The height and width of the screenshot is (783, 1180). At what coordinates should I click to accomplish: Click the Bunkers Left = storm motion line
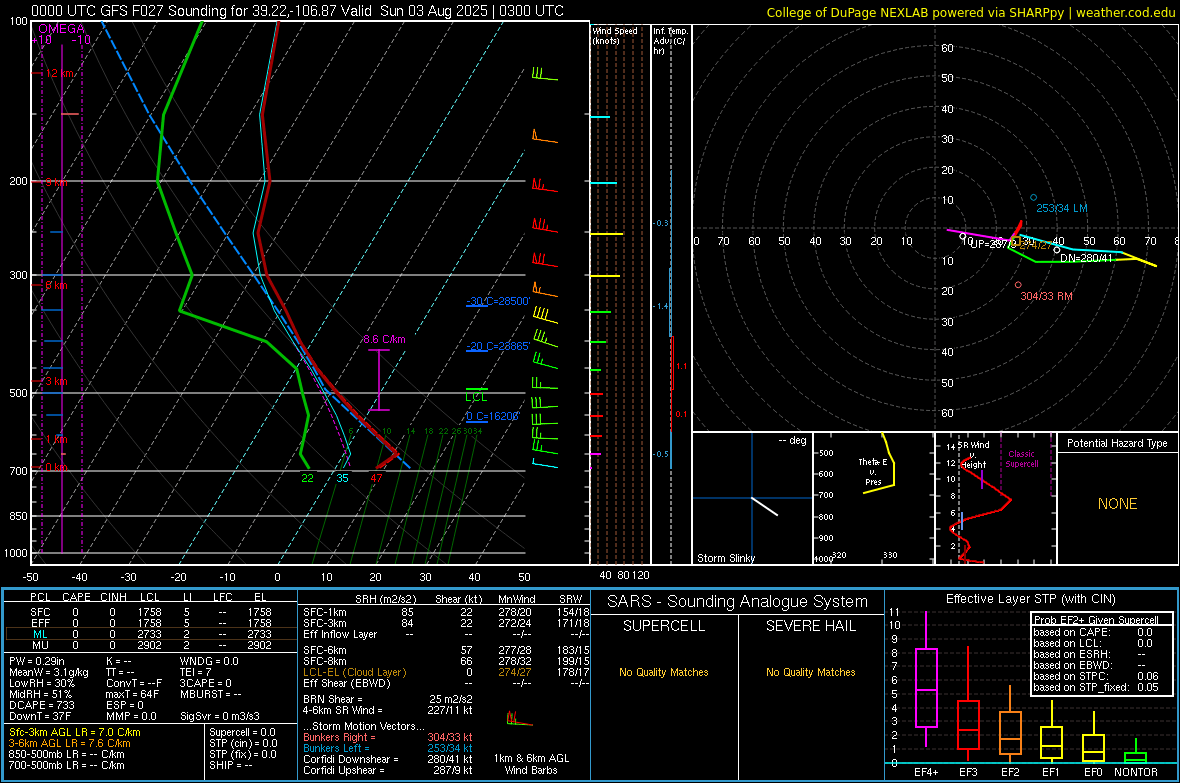388,748
